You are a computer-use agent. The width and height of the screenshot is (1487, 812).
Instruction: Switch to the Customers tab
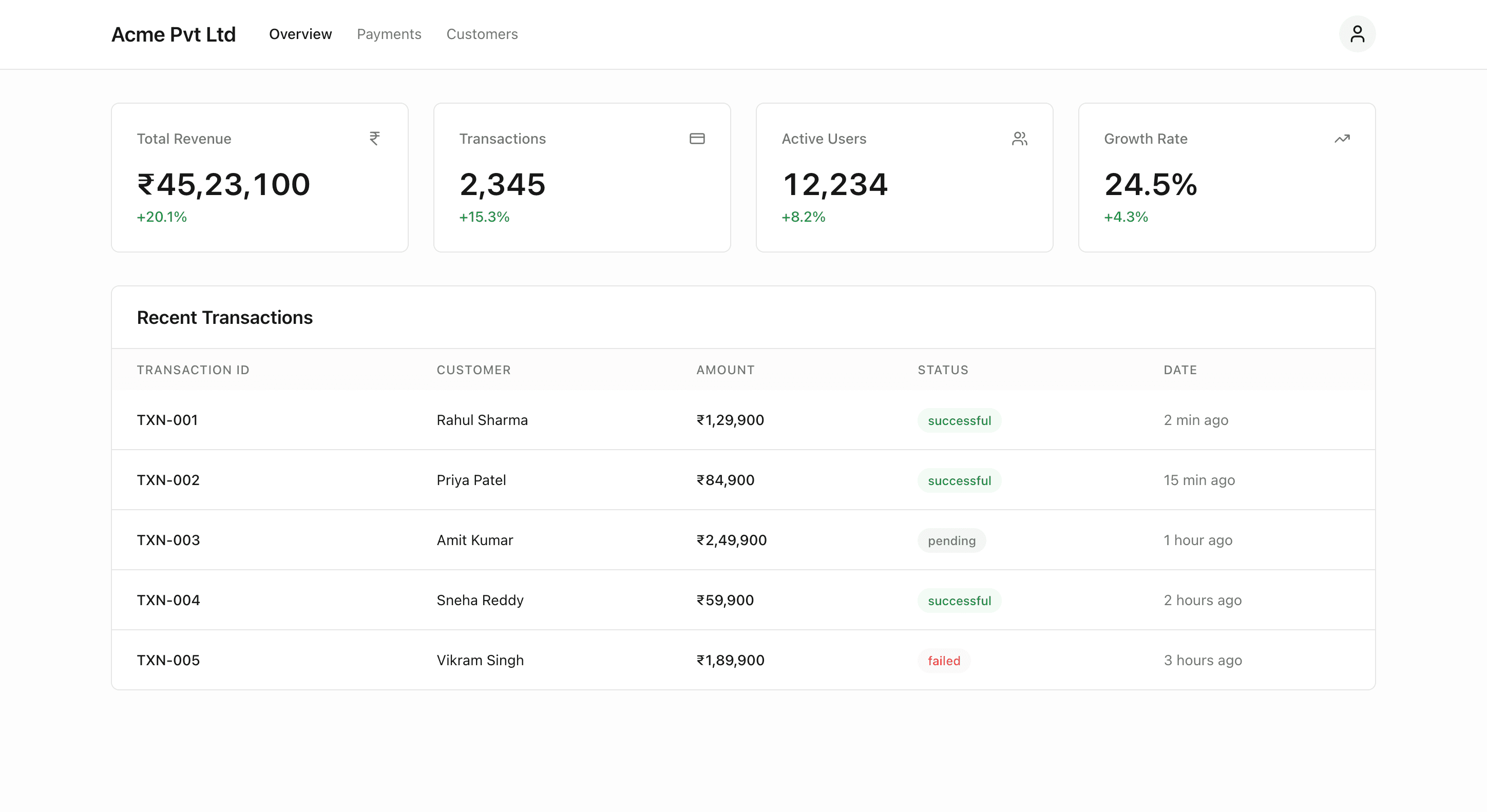coord(482,33)
